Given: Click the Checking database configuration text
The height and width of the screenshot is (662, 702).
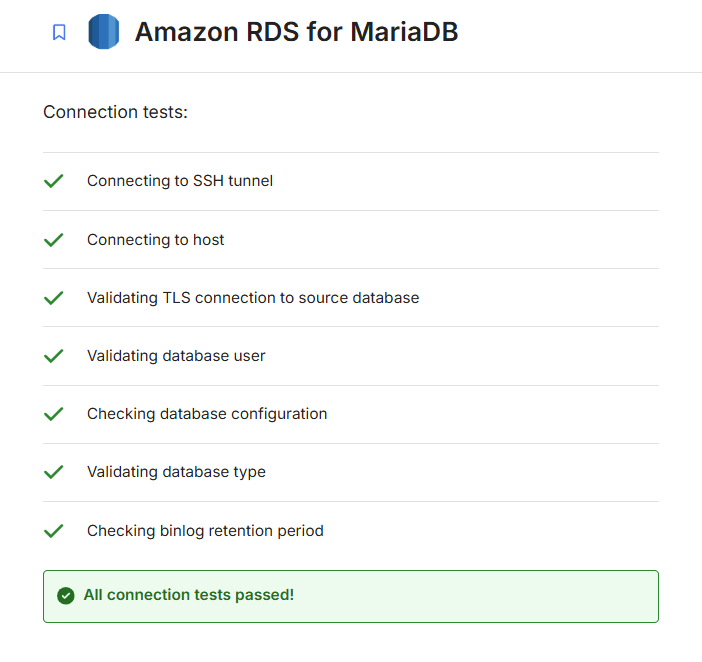Looking at the screenshot, I should (207, 414).
